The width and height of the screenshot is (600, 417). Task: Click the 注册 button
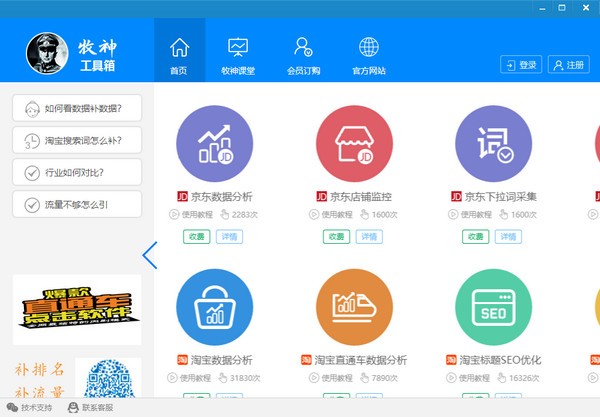point(568,65)
